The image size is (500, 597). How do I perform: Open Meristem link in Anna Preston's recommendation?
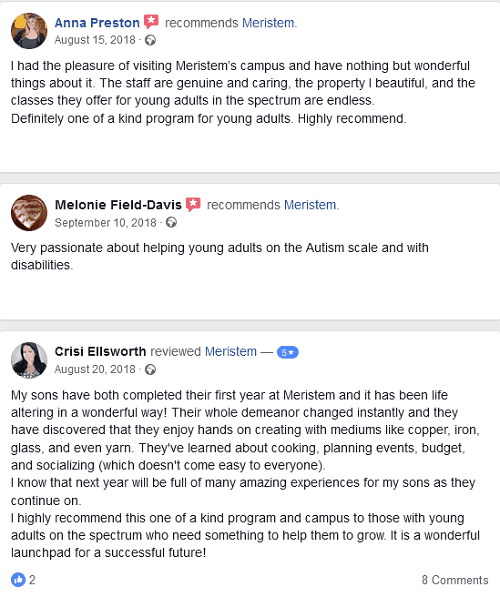point(268,23)
